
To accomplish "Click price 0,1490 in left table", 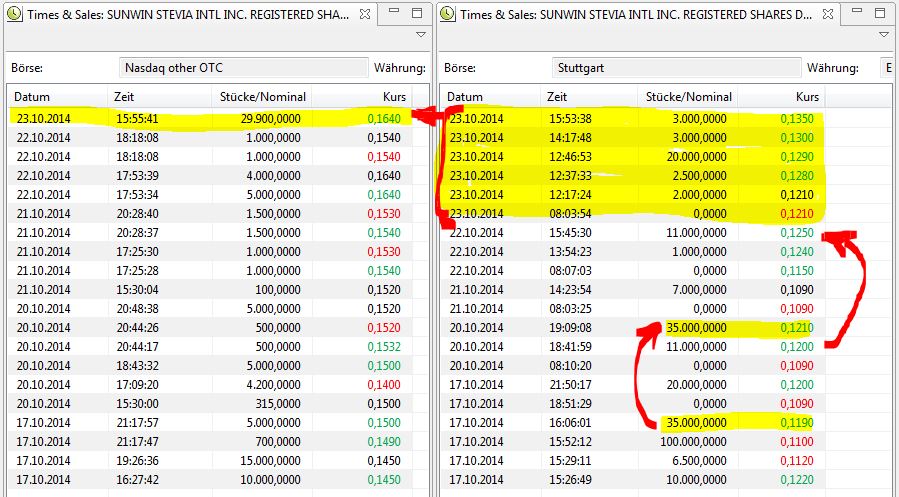I will (x=384, y=441).
